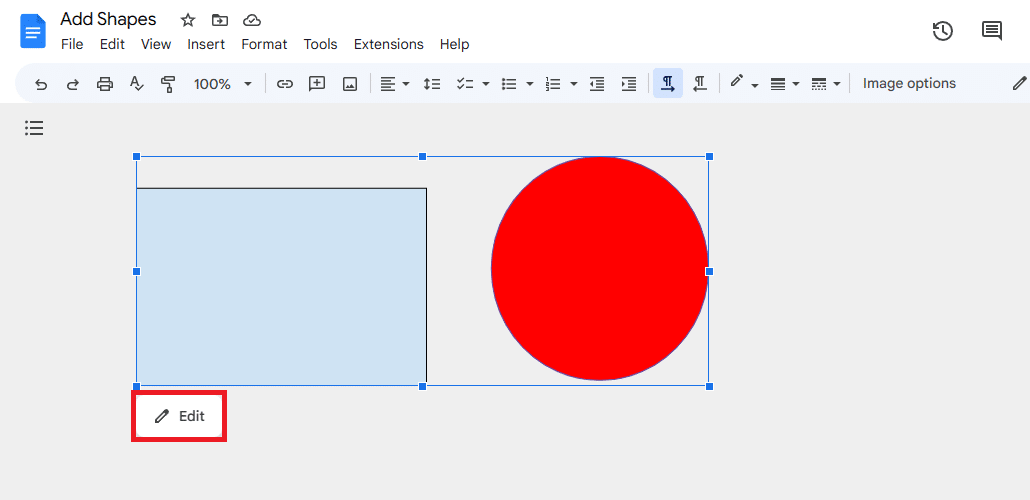The image size is (1030, 500).
Task: Click the Border color pencil icon
Action: 737,82
